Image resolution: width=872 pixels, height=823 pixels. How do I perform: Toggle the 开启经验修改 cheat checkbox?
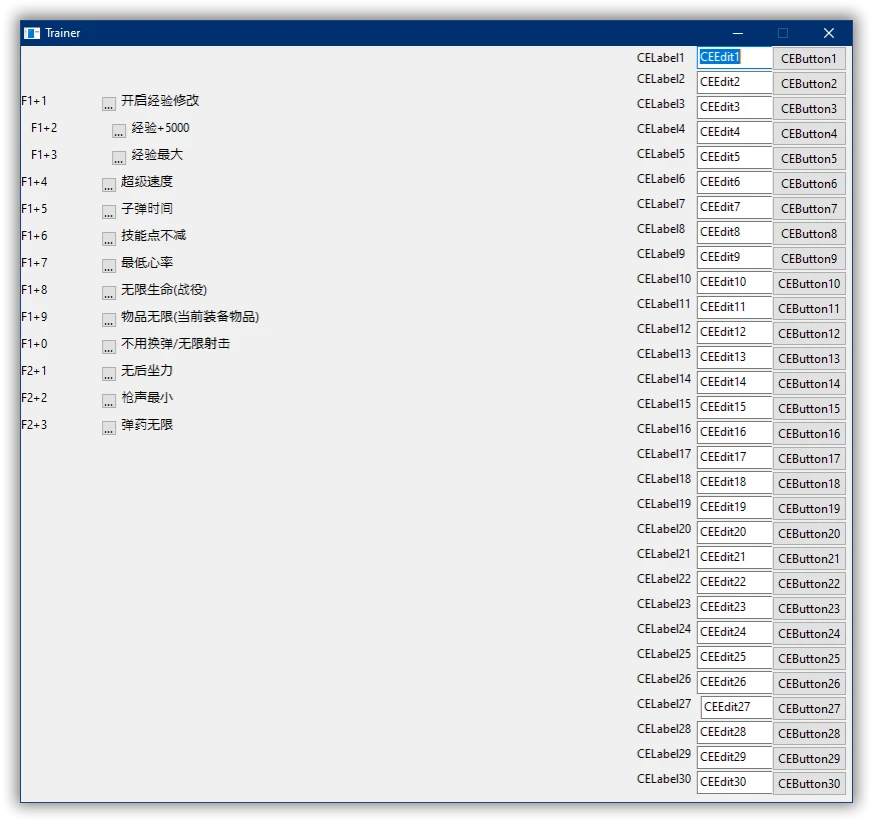[108, 104]
